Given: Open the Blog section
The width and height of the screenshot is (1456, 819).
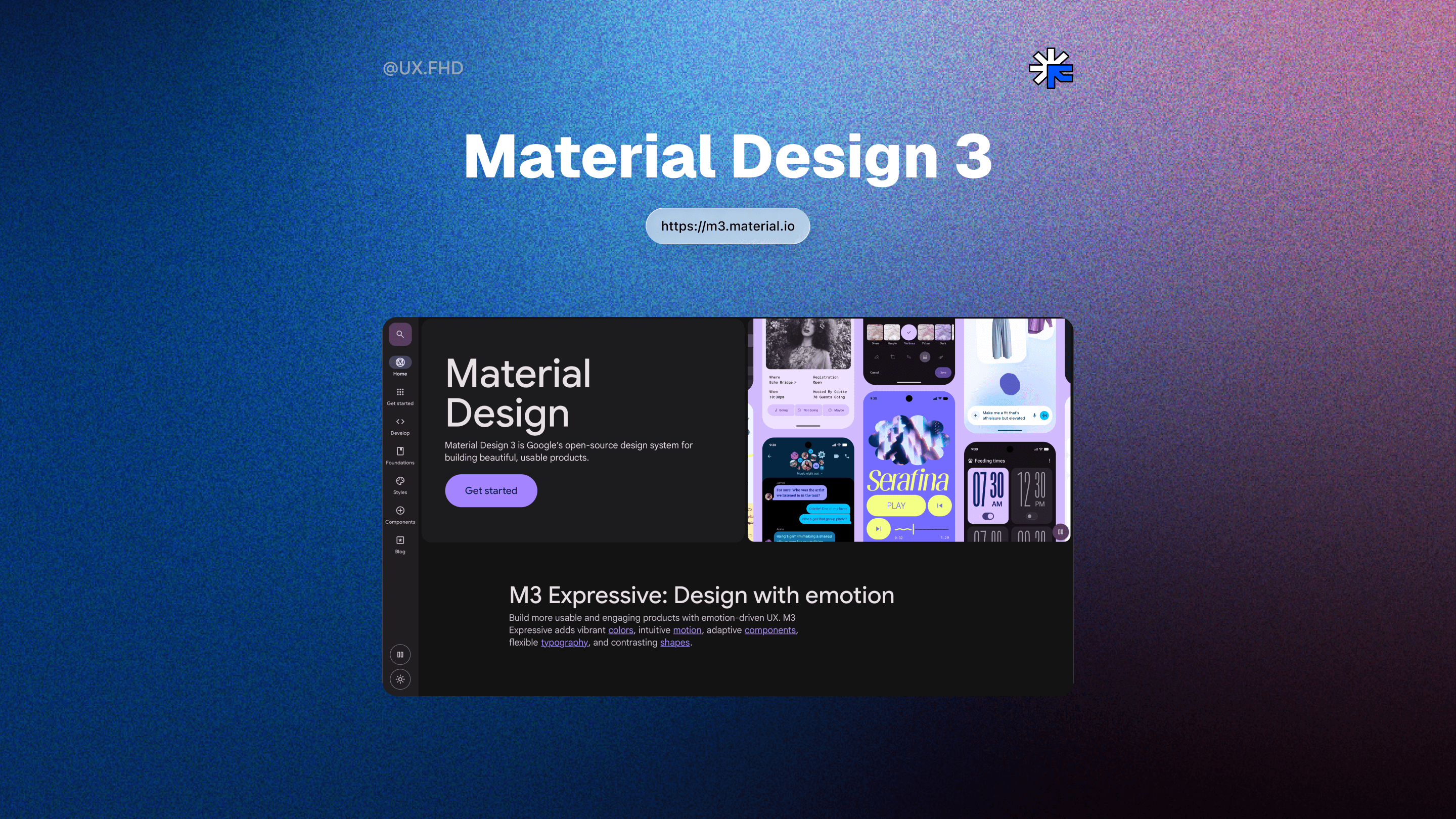Looking at the screenshot, I should 399,541.
